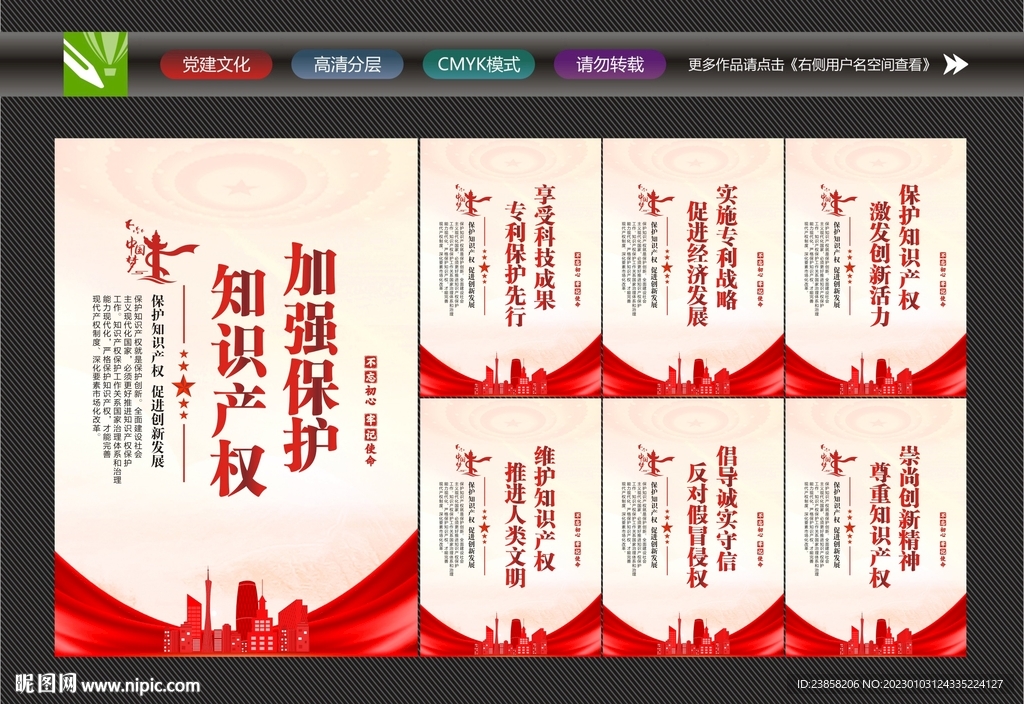
Task: Click the large red star on main poster
Action: pos(184,385)
